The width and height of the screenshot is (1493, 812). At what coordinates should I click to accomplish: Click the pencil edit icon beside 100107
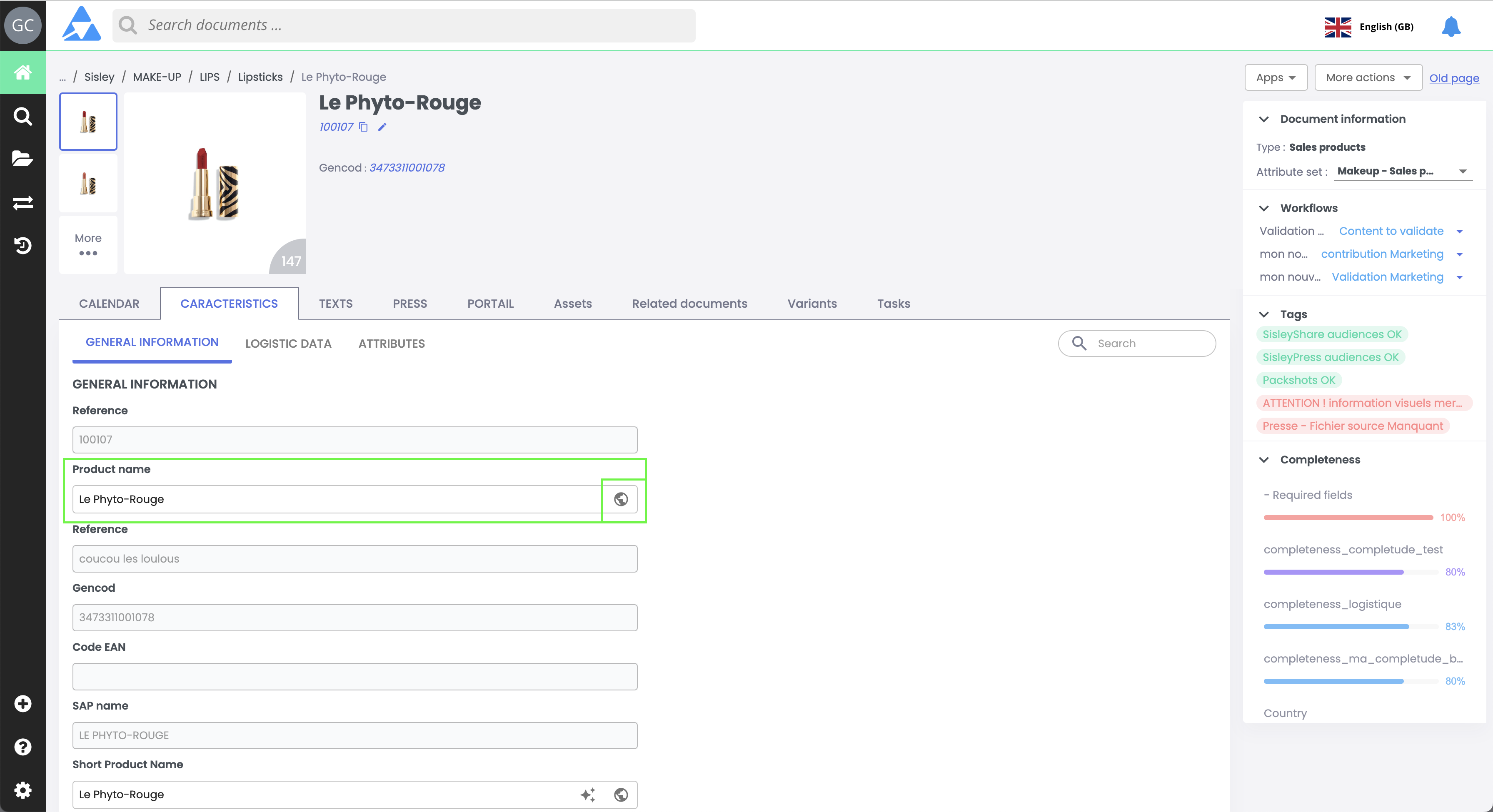[382, 127]
